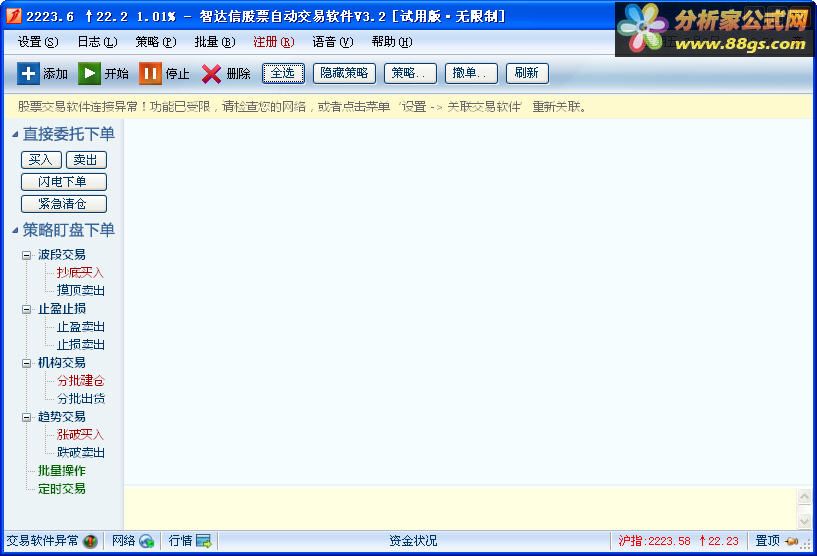The image size is (817, 556).
Task: Collapse the 策略盯盘下单 section
Action: tap(15, 230)
